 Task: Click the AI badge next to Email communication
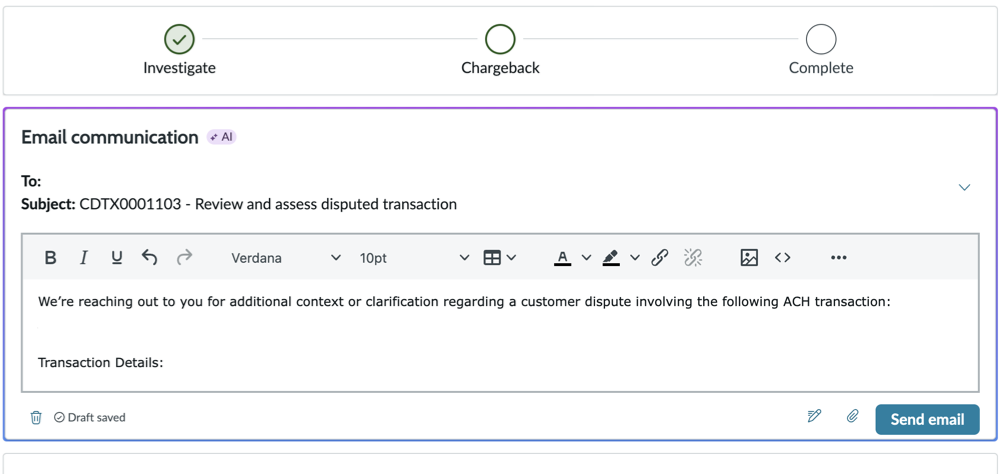click(221, 137)
